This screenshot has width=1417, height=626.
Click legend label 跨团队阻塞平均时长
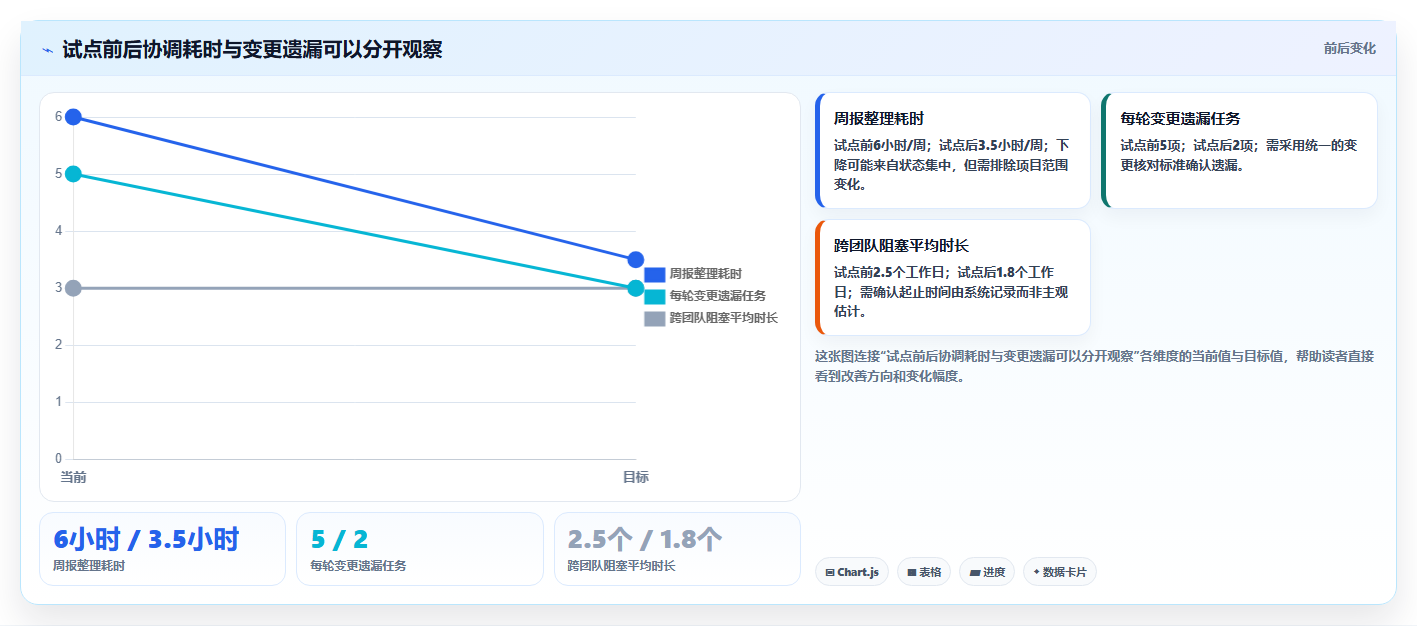click(723, 318)
